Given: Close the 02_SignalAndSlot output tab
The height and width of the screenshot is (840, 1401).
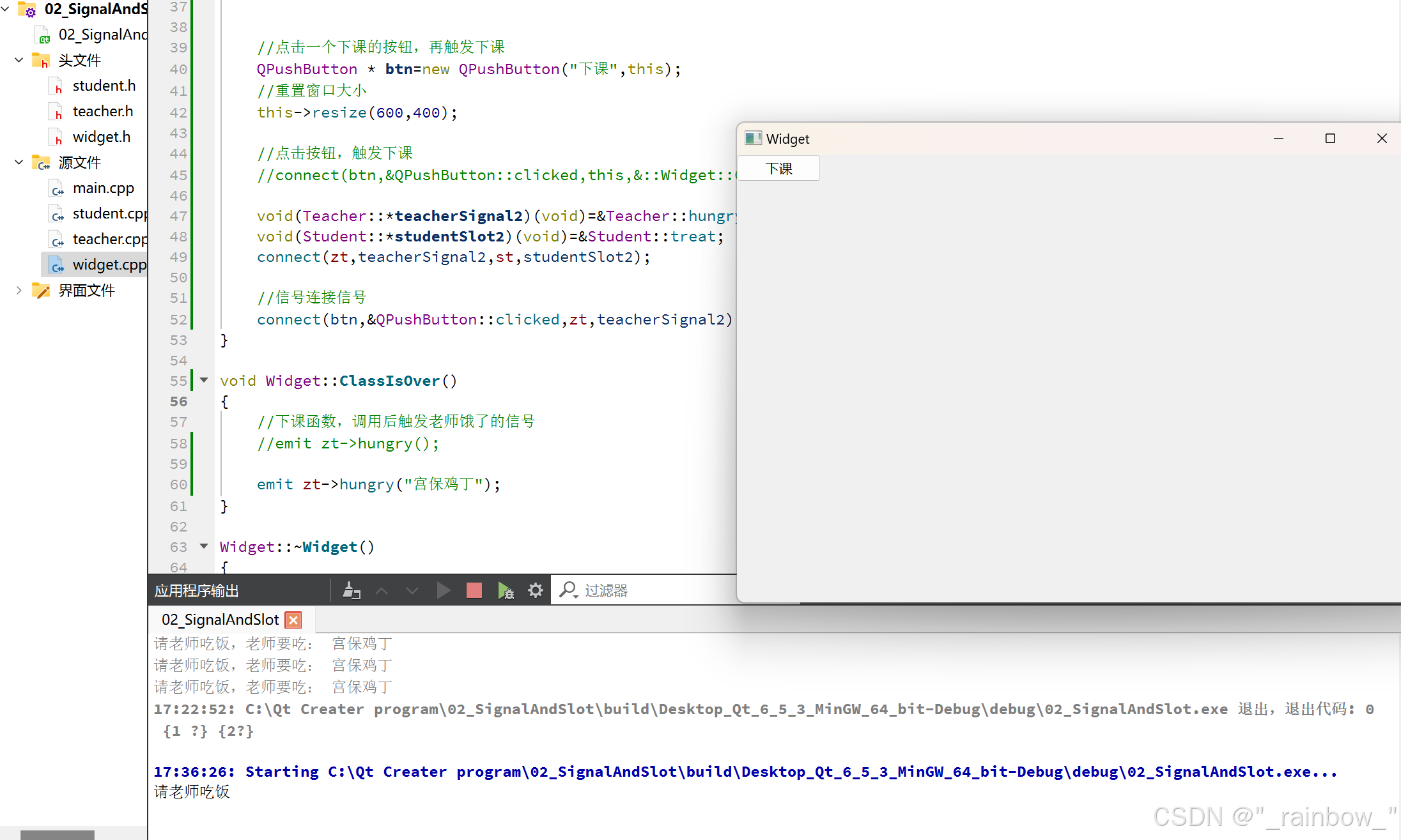Looking at the screenshot, I should pos(293,620).
